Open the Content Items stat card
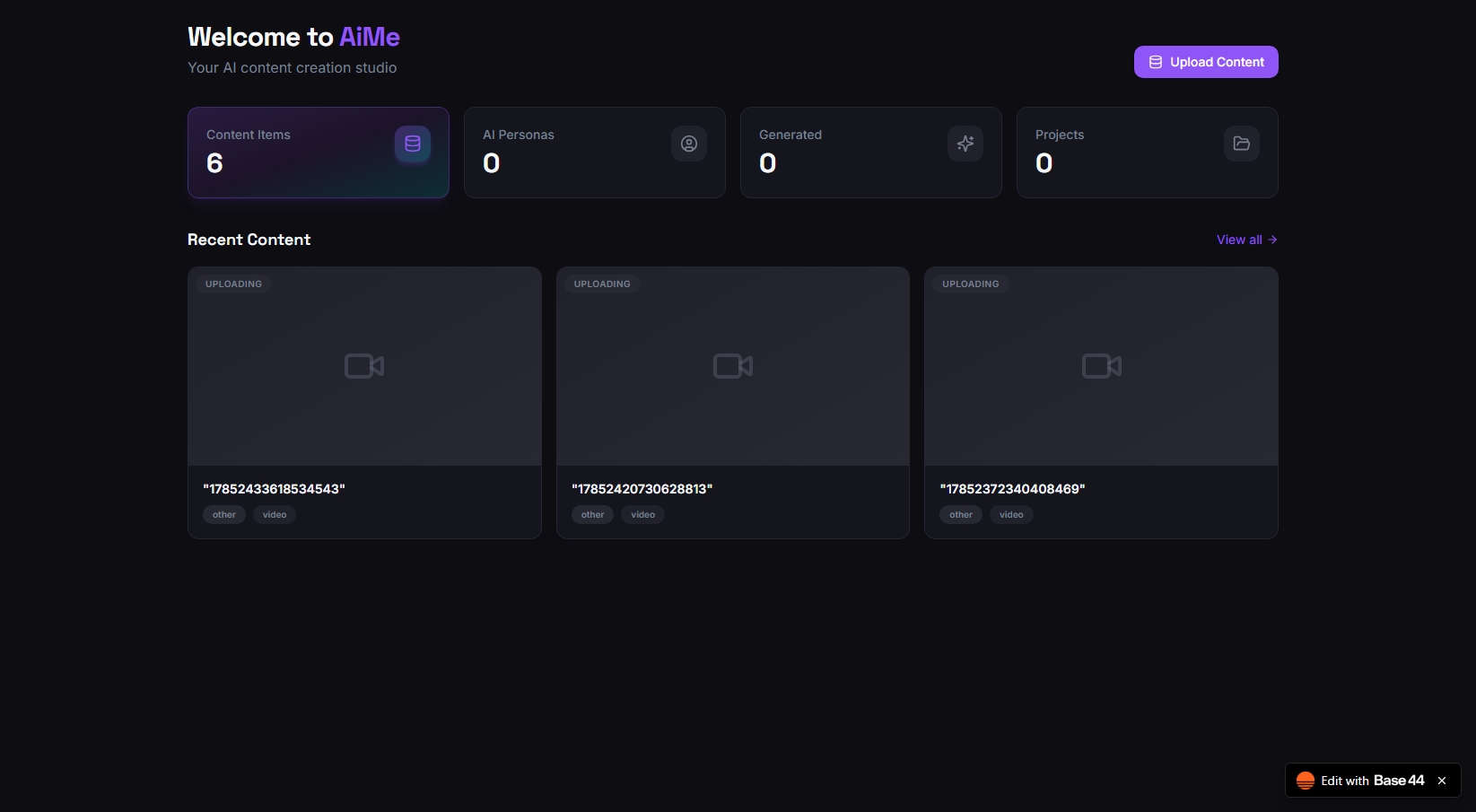Screen dimensions: 1476x812 (x=319, y=153)
